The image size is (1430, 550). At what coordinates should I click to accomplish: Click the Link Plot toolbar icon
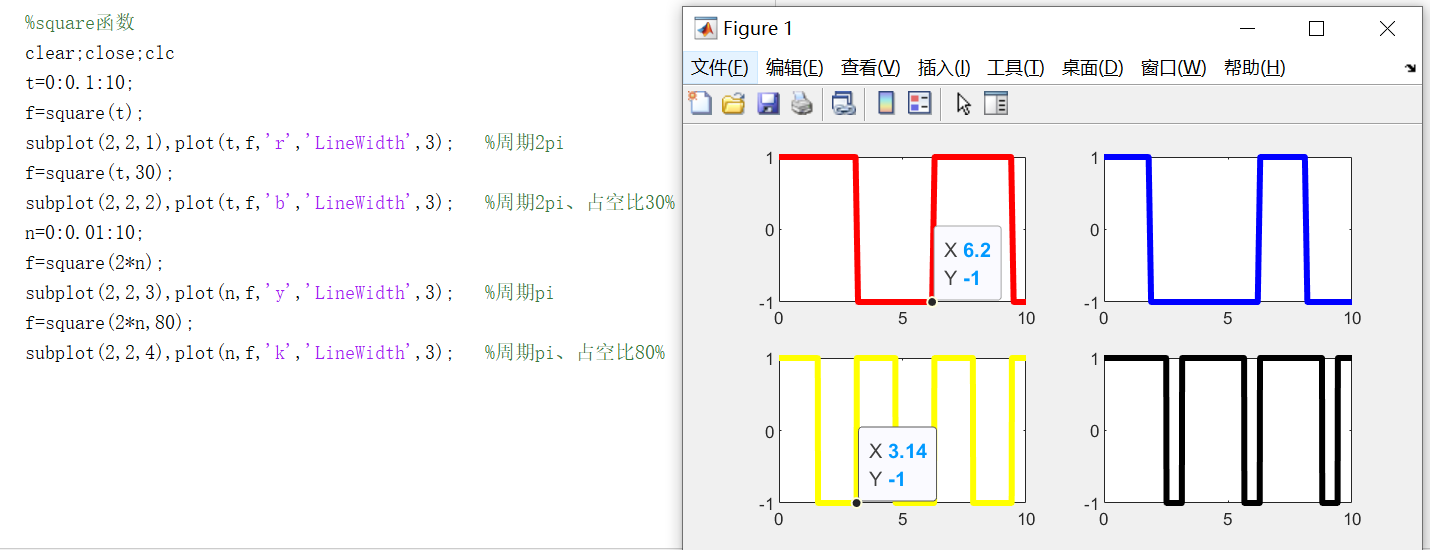(844, 103)
